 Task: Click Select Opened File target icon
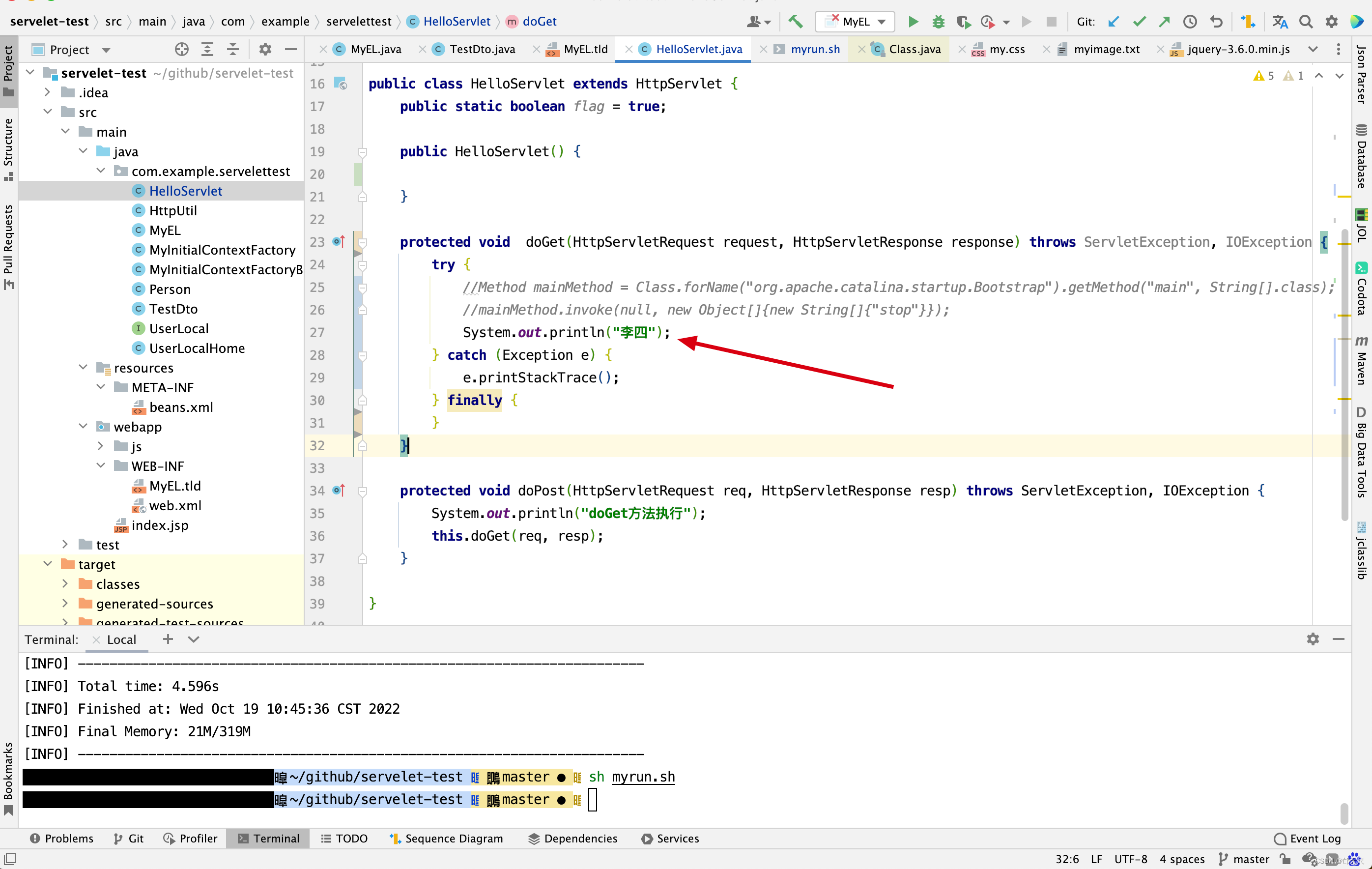pyautogui.click(x=182, y=50)
